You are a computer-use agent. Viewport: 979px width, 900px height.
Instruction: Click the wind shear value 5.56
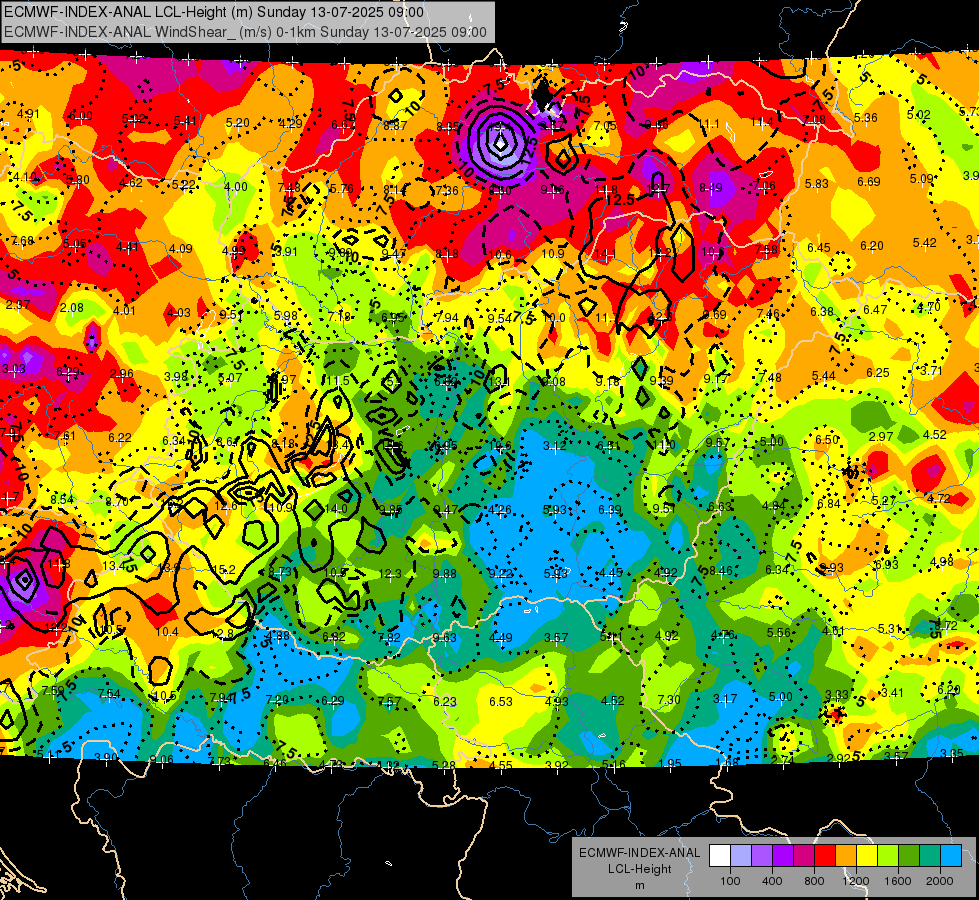(779, 633)
